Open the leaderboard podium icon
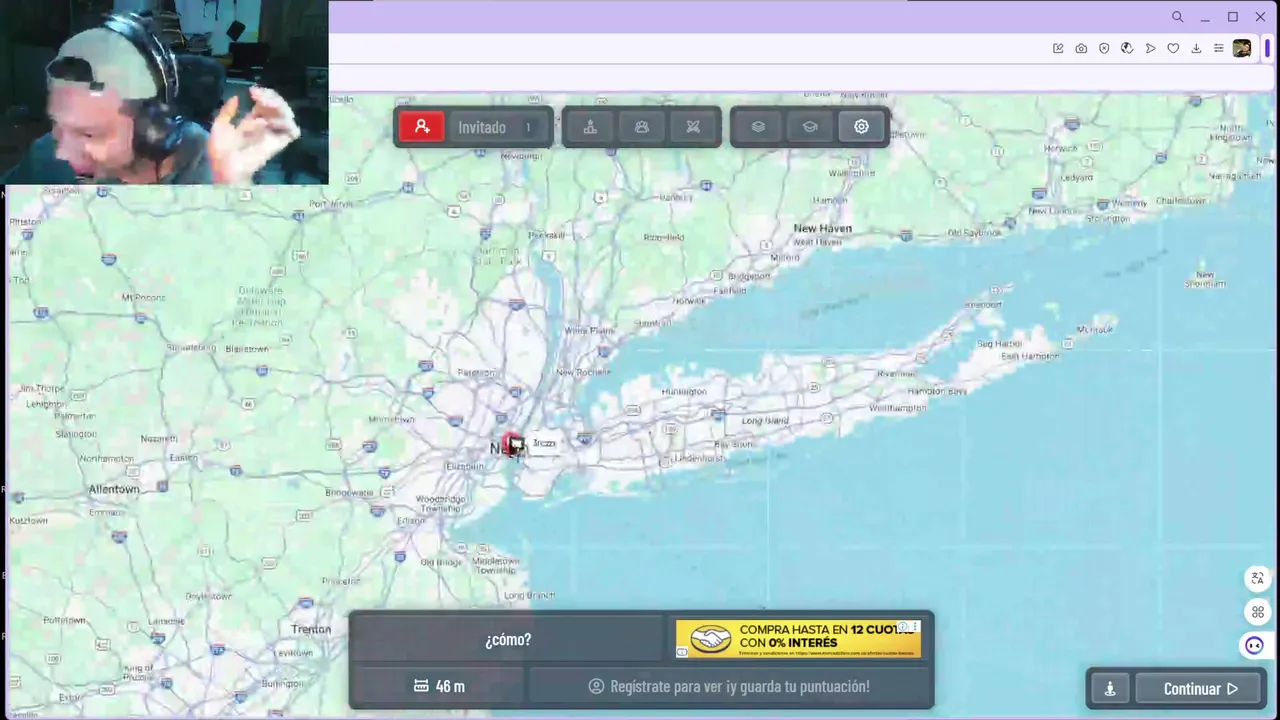 coord(590,127)
